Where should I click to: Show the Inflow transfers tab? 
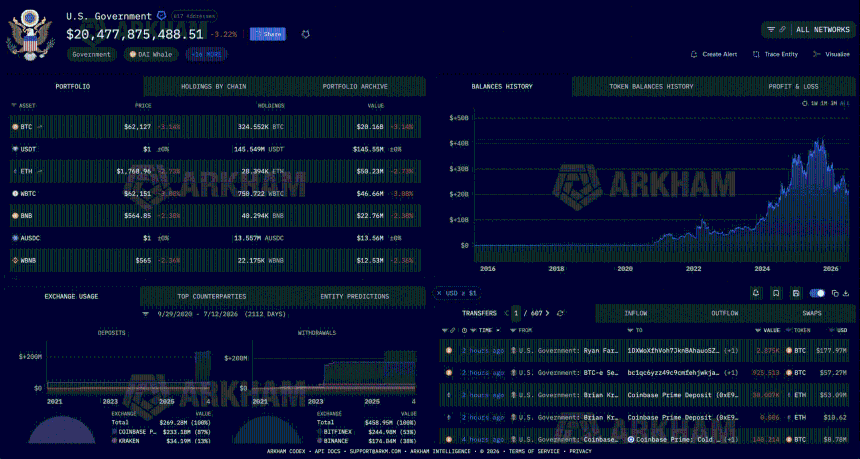638,313
